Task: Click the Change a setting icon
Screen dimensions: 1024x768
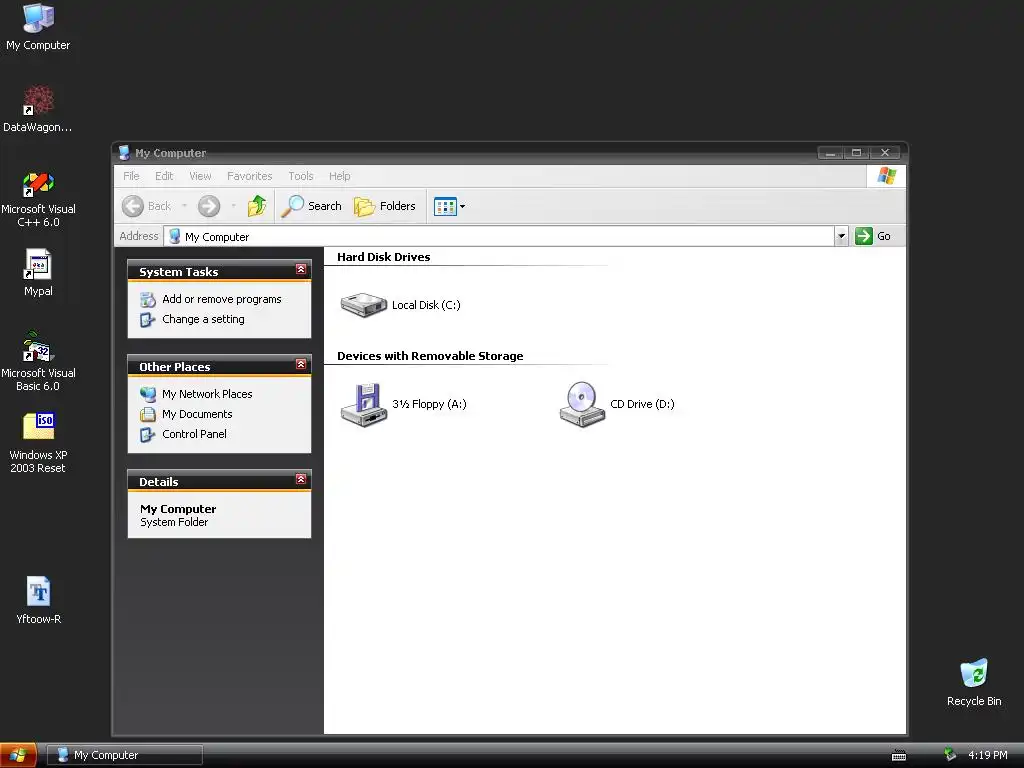Action: click(148, 320)
